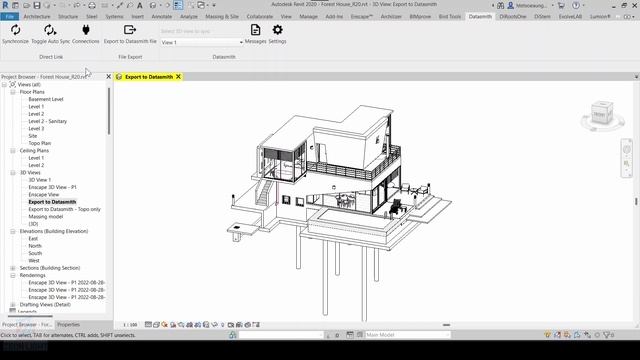Select Massing model in 3D Views
Image resolution: width=640 pixels, height=360 pixels.
pos(46,217)
